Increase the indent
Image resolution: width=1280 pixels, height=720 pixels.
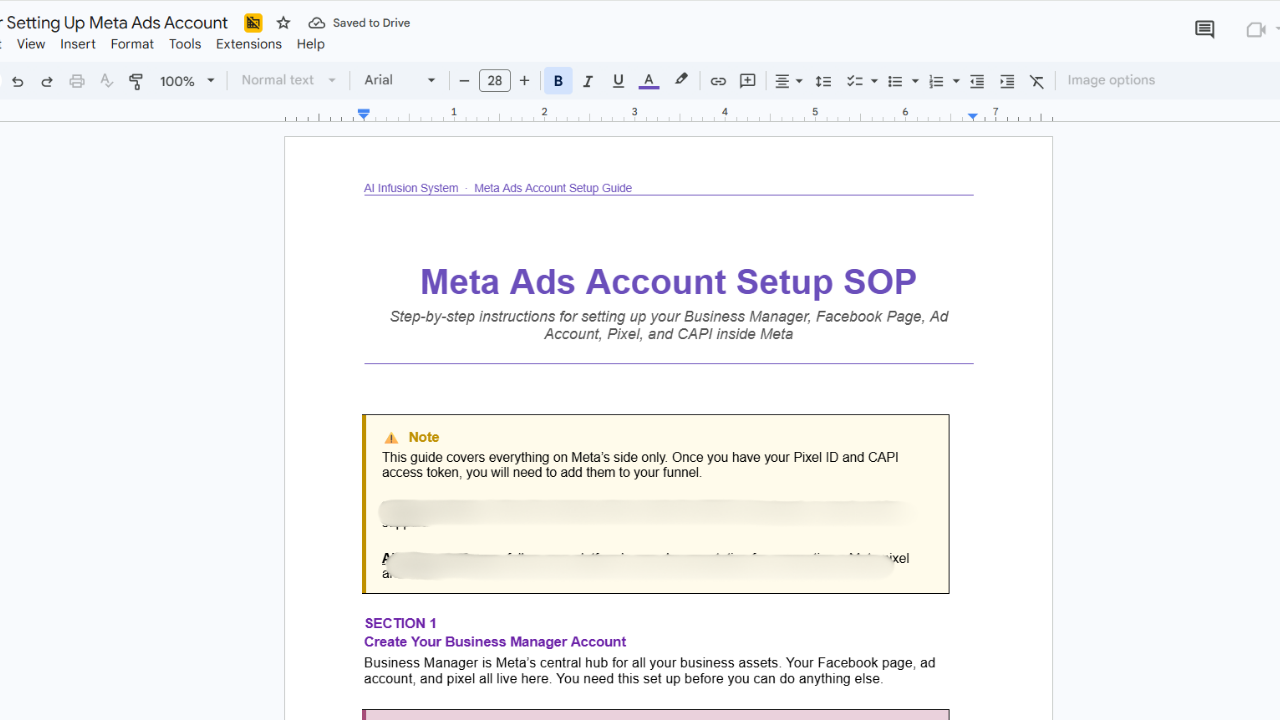(x=1007, y=81)
